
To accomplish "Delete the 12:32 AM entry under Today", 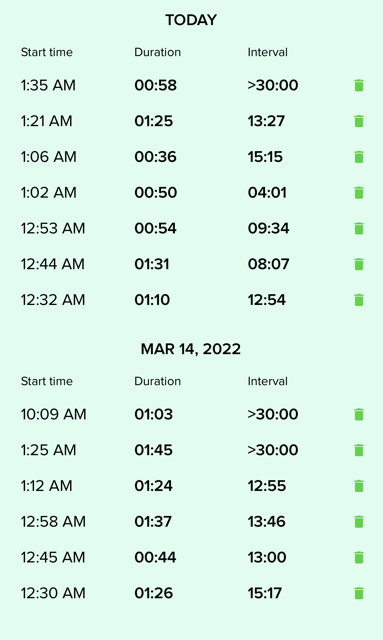I will tap(359, 300).
